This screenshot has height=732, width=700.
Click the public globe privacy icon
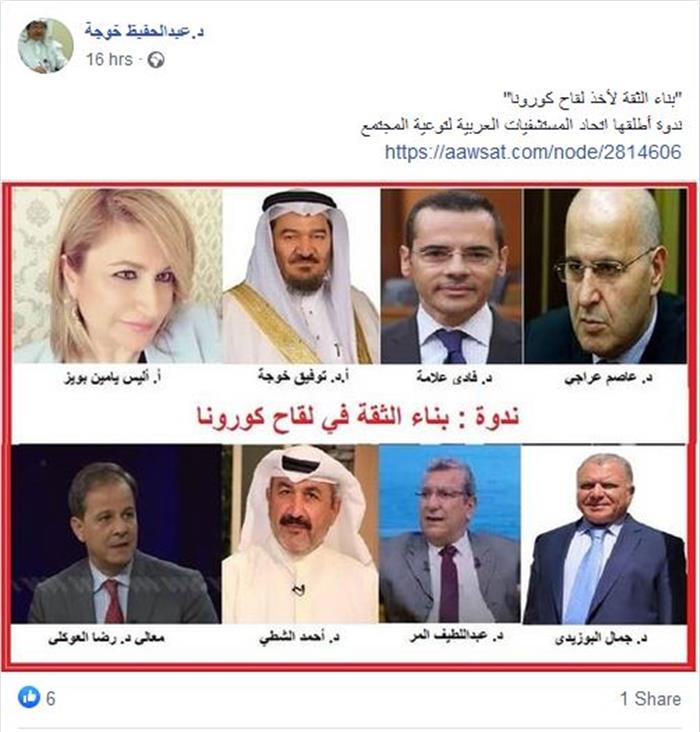click(x=156, y=60)
